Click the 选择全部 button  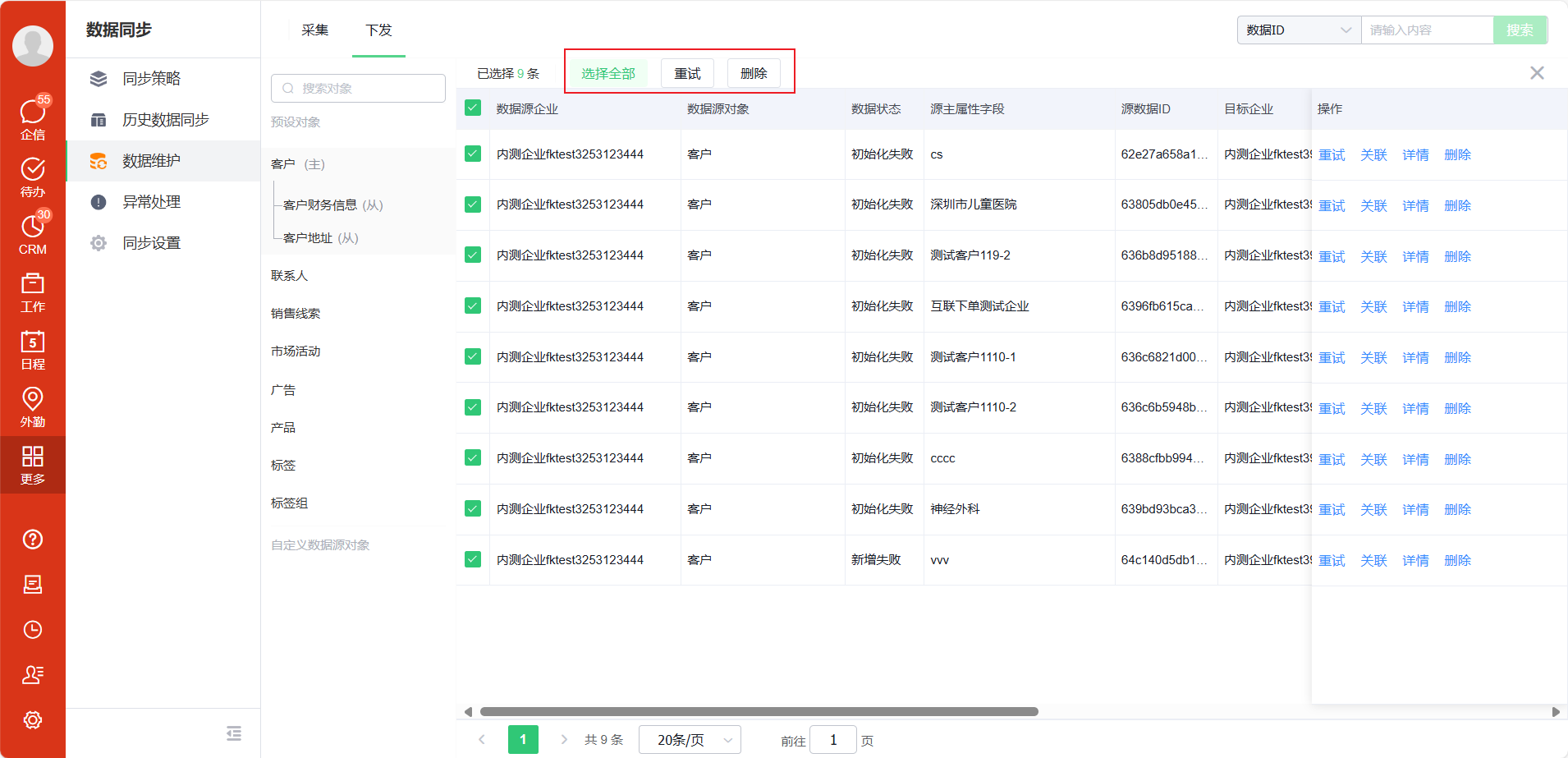click(x=608, y=72)
